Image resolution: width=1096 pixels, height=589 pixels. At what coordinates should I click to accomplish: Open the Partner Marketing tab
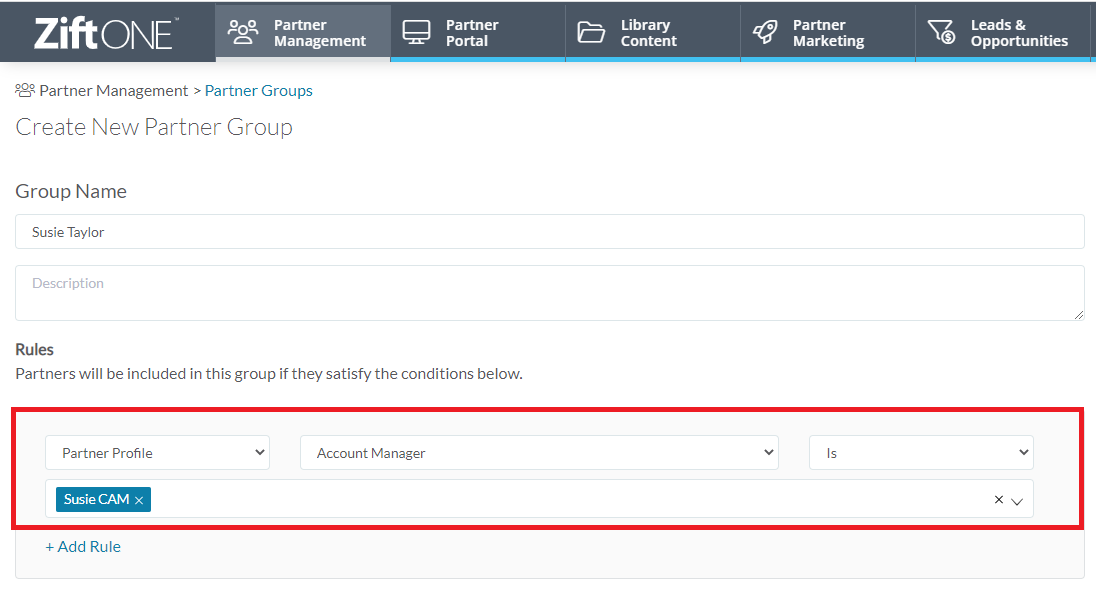(828, 33)
